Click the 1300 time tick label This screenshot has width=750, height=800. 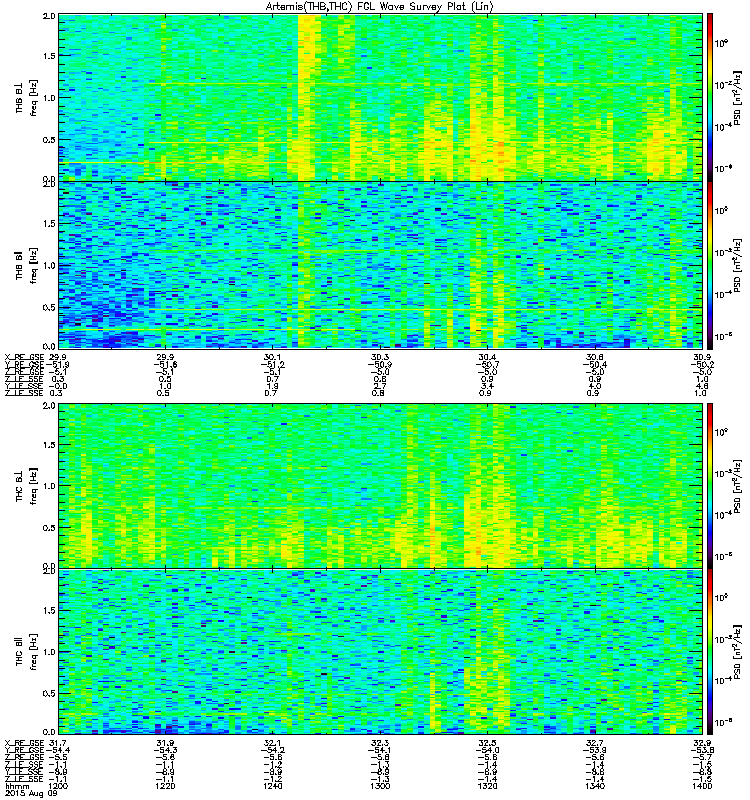click(x=380, y=786)
